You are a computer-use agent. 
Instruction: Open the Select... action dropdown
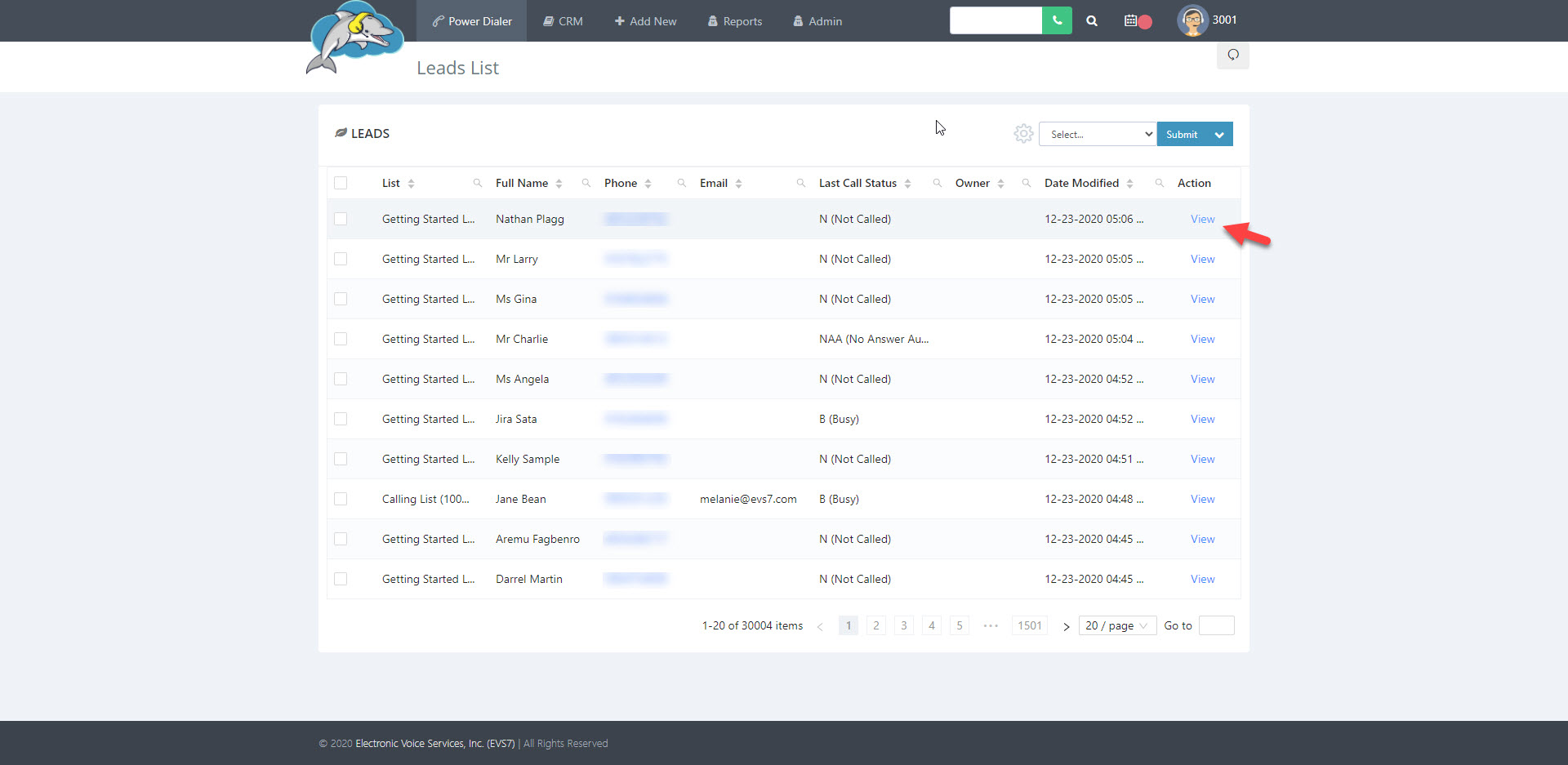tap(1098, 134)
